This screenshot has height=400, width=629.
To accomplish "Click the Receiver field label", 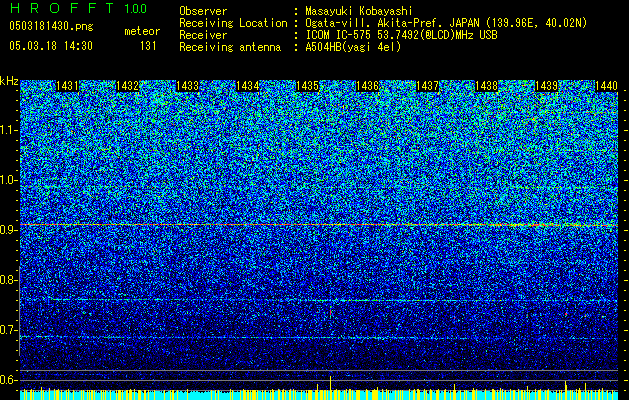I will point(203,35).
